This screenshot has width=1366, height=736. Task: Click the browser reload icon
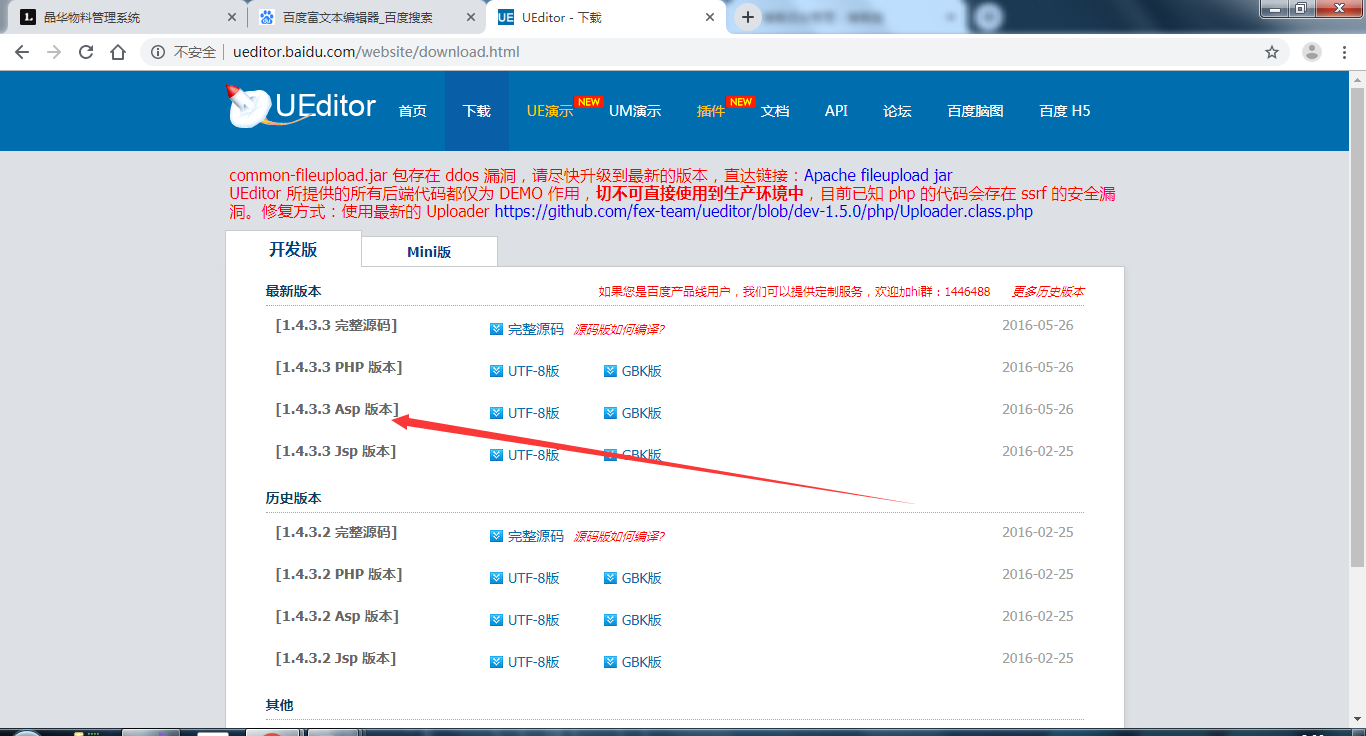(x=86, y=52)
